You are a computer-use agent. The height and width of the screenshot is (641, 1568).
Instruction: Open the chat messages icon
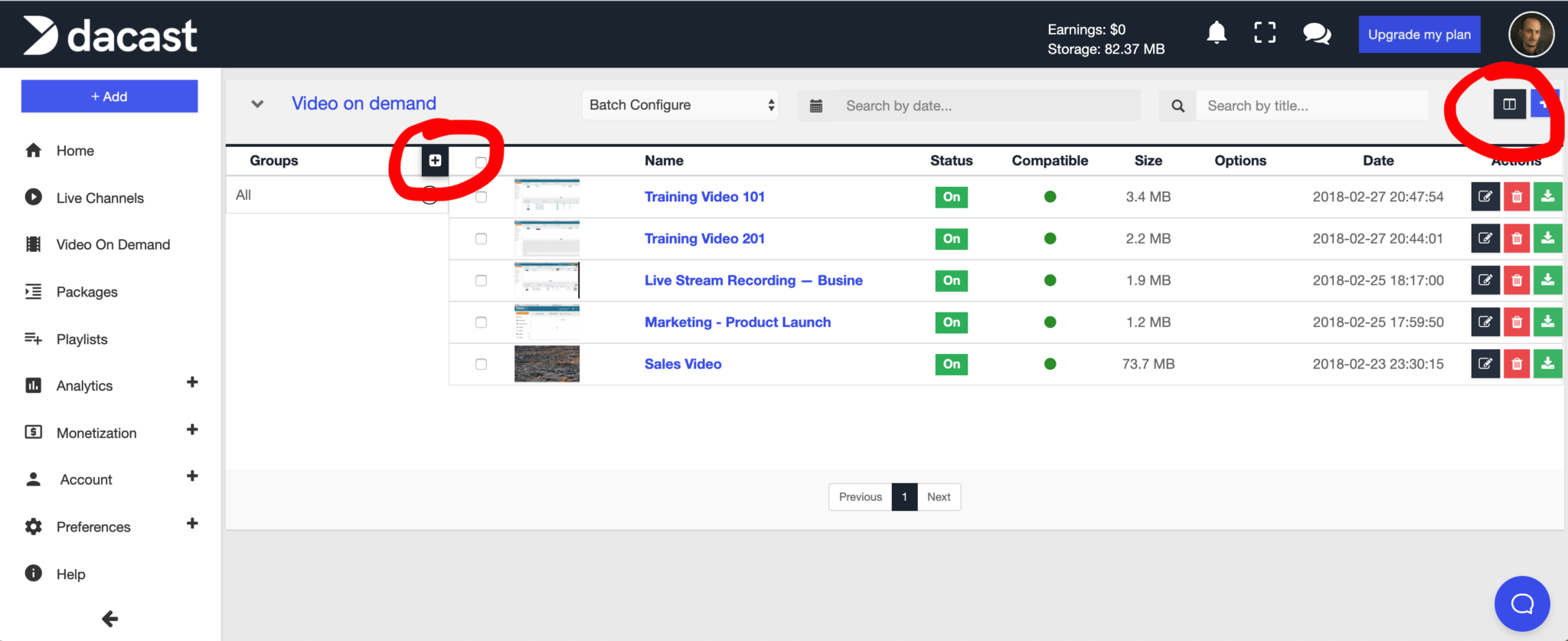pos(1317,34)
